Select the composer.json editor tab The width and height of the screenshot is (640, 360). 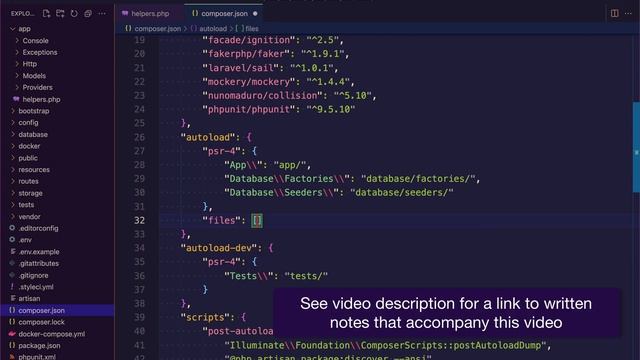coord(224,13)
